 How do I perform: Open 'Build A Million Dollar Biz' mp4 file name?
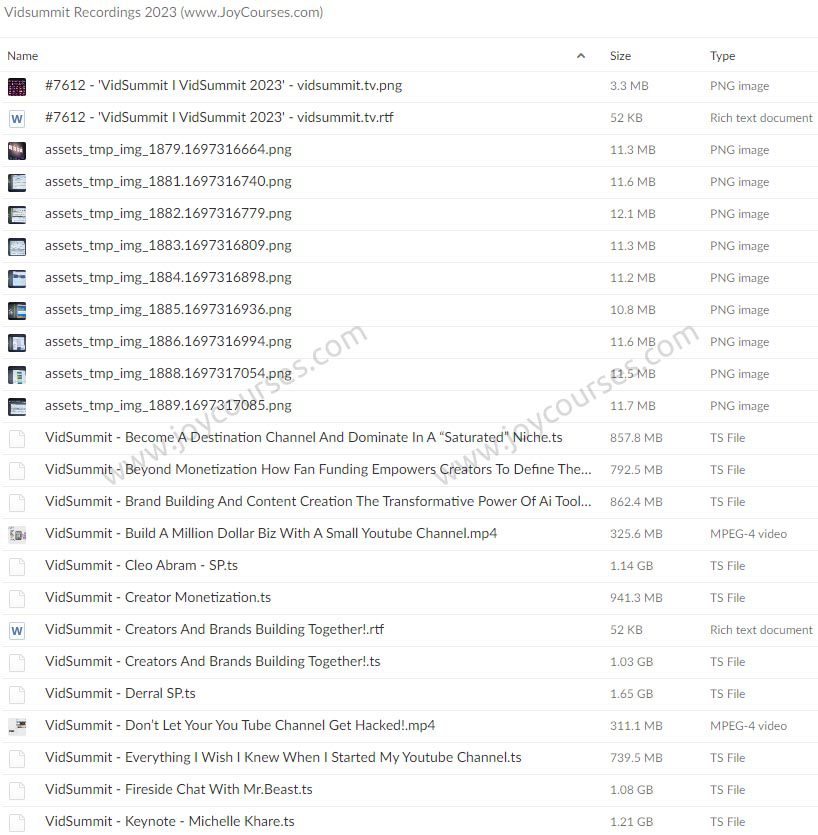pyautogui.click(x=271, y=533)
